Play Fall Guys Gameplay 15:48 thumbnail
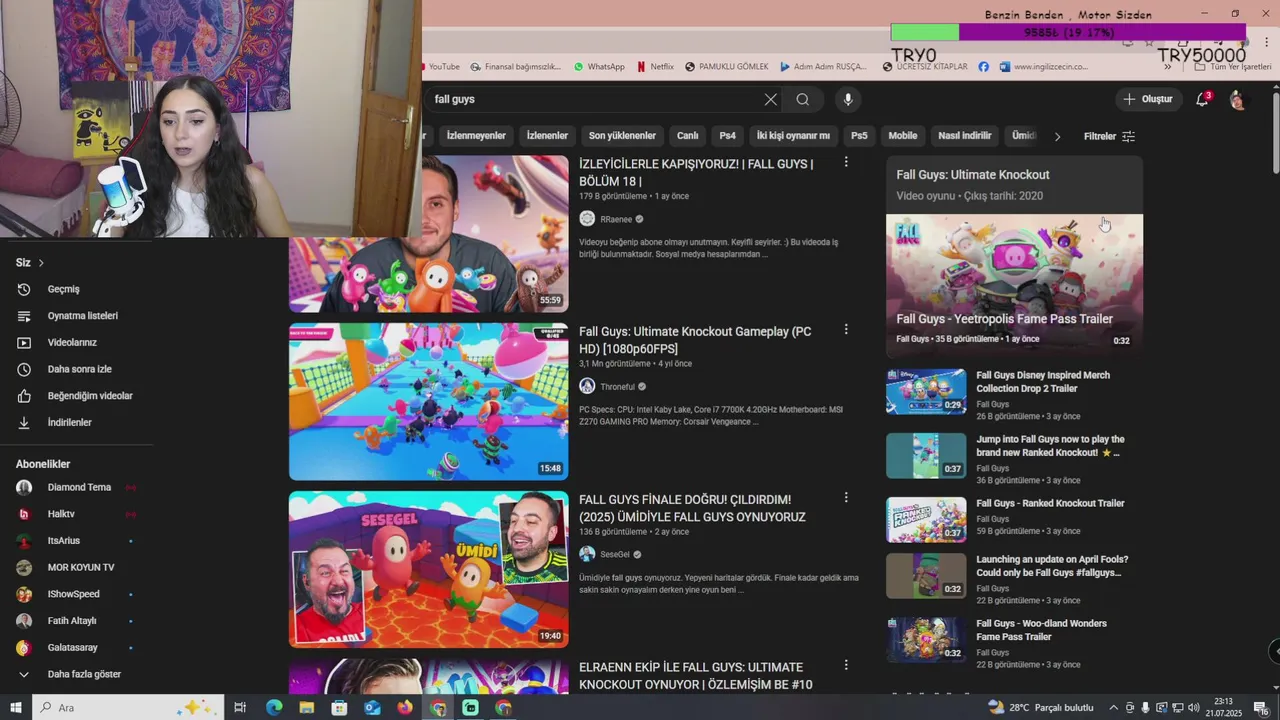The width and height of the screenshot is (1280, 720). (x=428, y=401)
